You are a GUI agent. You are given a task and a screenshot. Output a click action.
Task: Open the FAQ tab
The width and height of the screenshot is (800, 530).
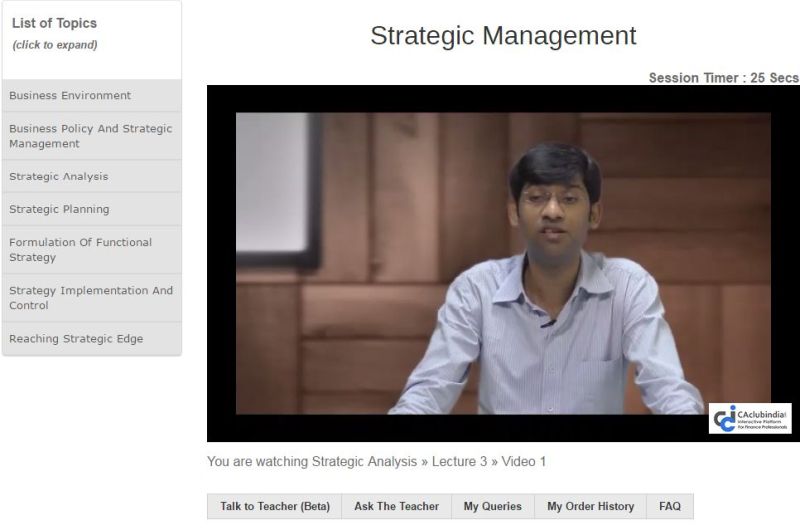(x=669, y=507)
